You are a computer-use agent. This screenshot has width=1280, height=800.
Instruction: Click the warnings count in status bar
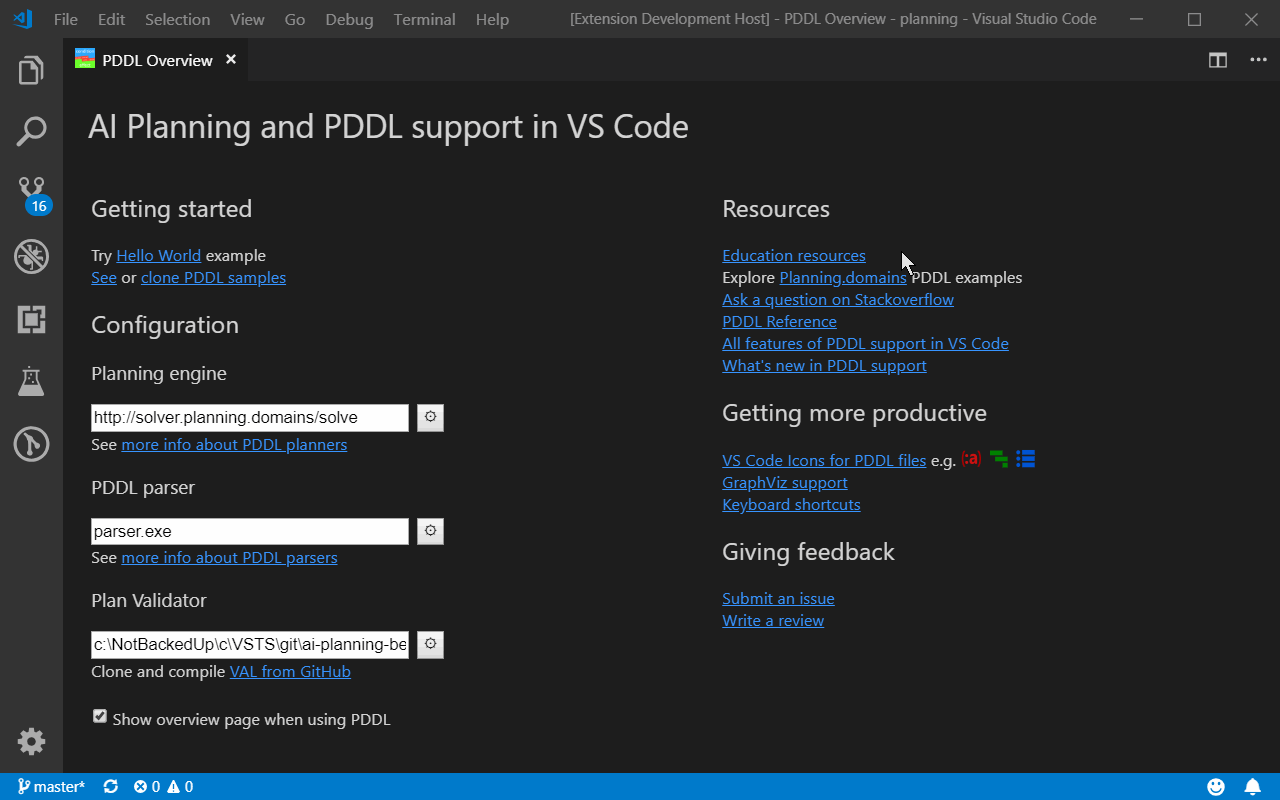[x=180, y=787]
